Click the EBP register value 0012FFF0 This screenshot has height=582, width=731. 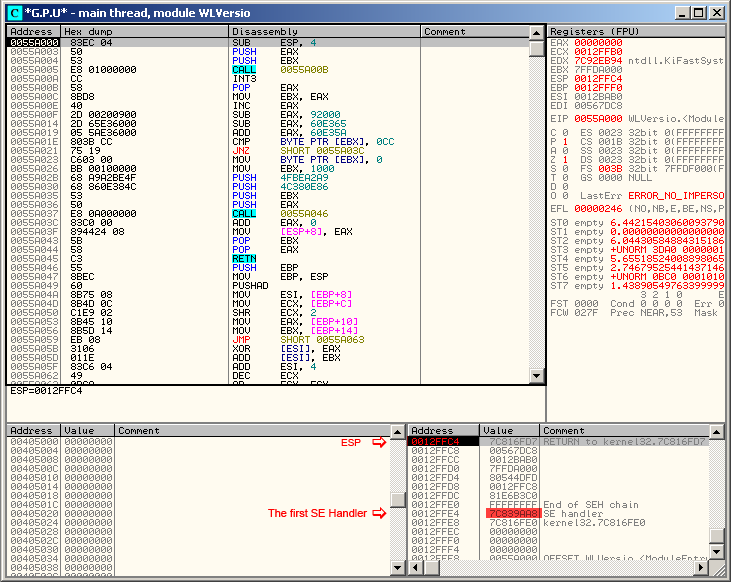pyautogui.click(x=598, y=88)
